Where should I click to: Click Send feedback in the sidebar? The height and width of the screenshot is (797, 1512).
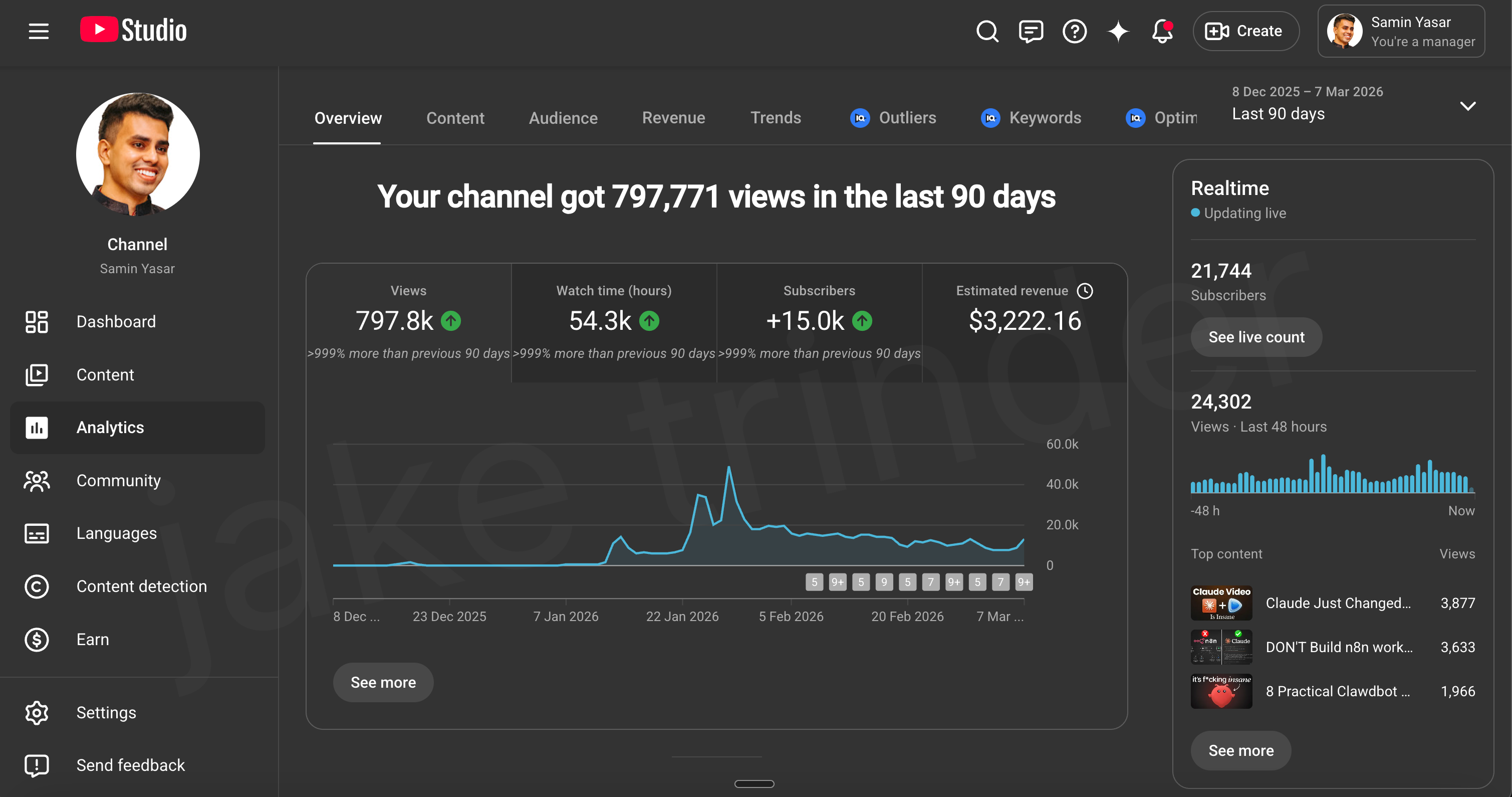(130, 765)
